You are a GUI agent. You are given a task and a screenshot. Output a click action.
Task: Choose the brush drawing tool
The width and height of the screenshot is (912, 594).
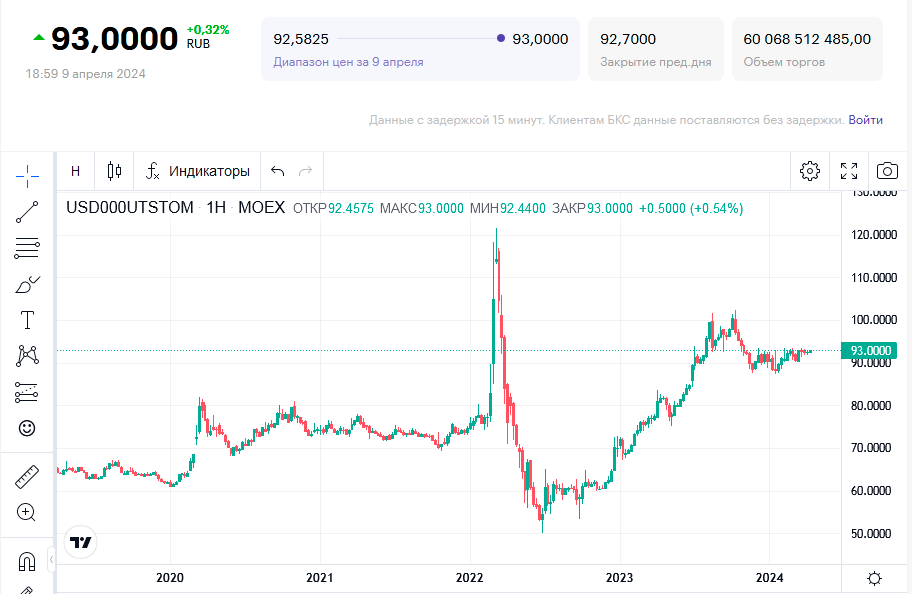(x=27, y=284)
